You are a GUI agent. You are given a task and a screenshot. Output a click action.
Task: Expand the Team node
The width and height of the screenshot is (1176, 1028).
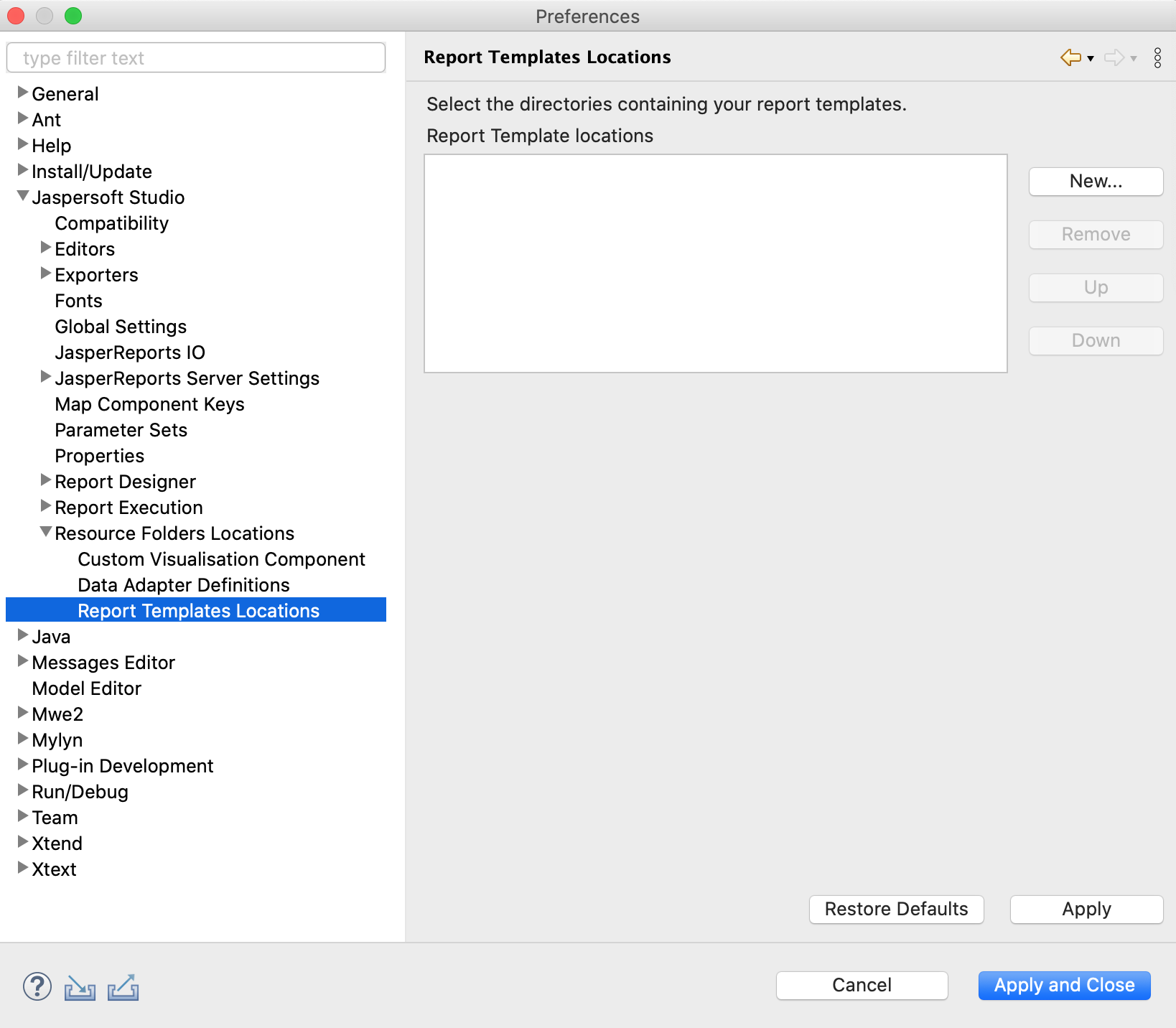click(x=23, y=816)
